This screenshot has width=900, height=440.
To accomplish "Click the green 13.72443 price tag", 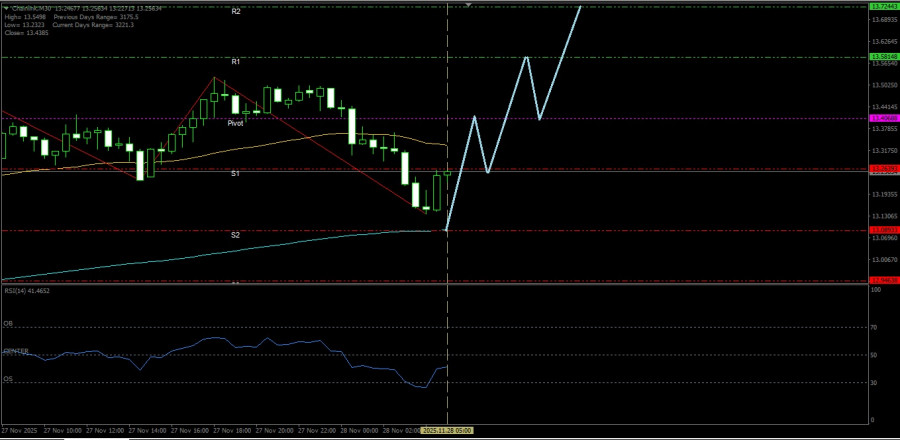I will (883, 6).
